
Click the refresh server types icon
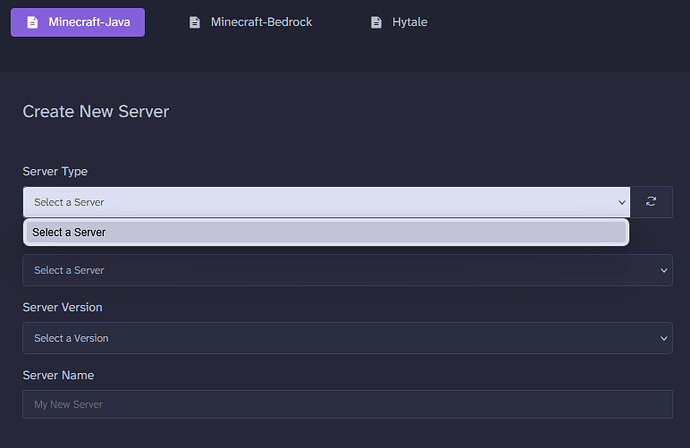pyautogui.click(x=651, y=202)
